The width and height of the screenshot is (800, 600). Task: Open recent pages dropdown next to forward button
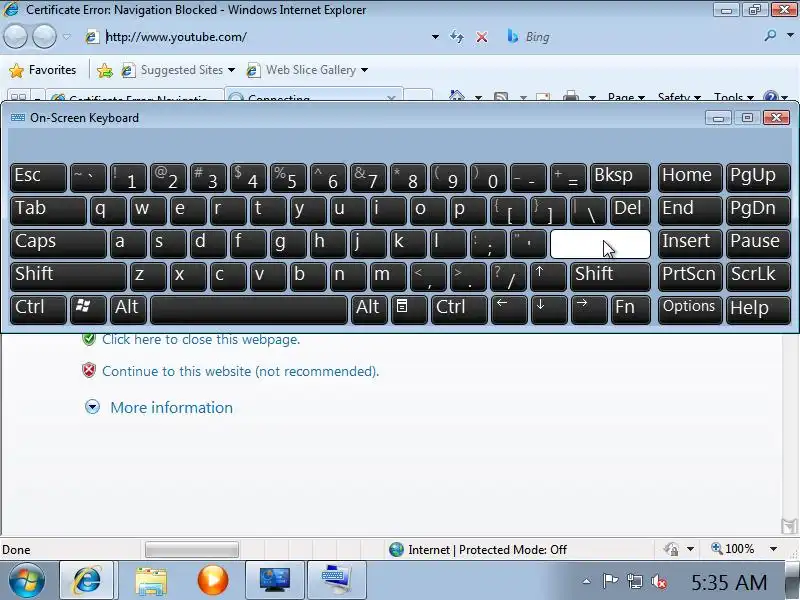pos(66,37)
